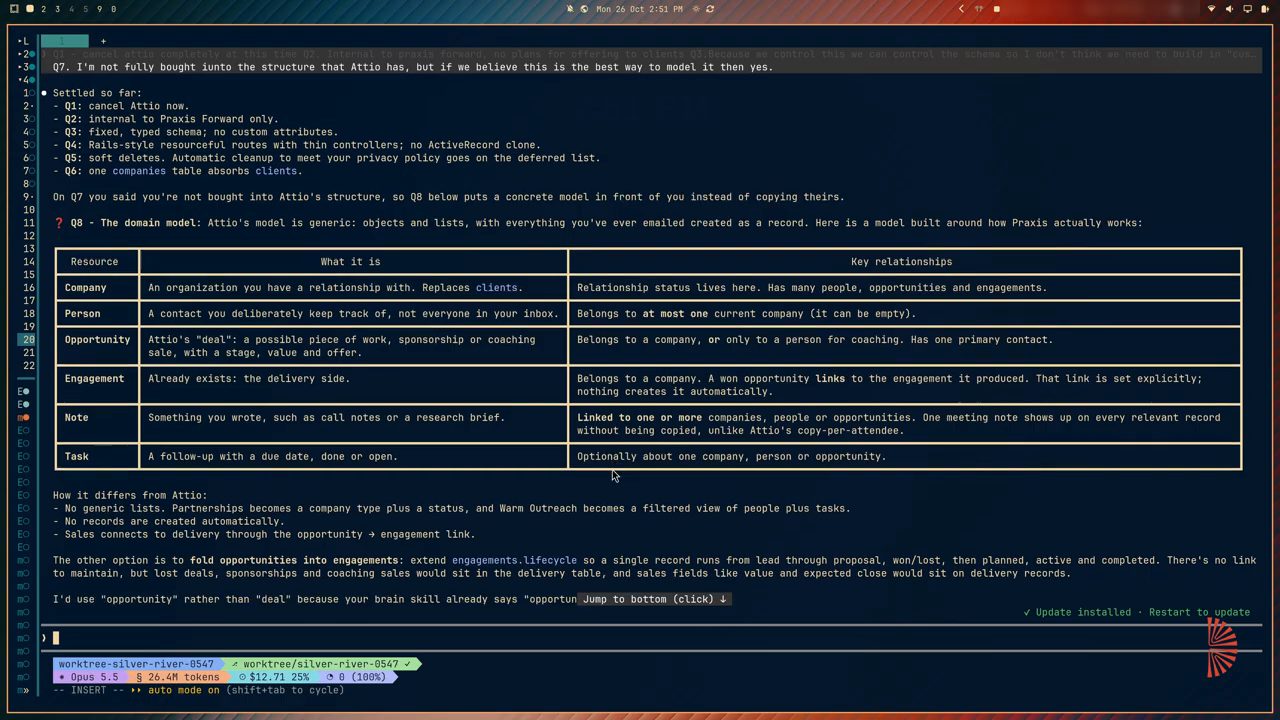Image resolution: width=1280 pixels, height=720 pixels.
Task: Select the active workspace indicator square
Action: (30, 9)
